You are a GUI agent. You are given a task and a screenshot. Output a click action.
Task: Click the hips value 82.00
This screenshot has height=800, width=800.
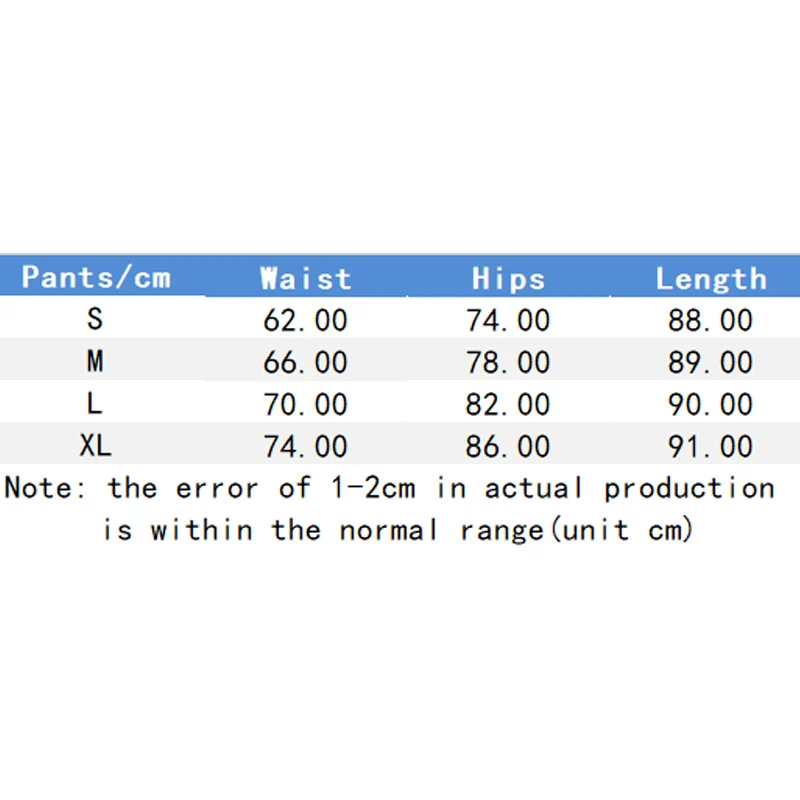tap(508, 404)
